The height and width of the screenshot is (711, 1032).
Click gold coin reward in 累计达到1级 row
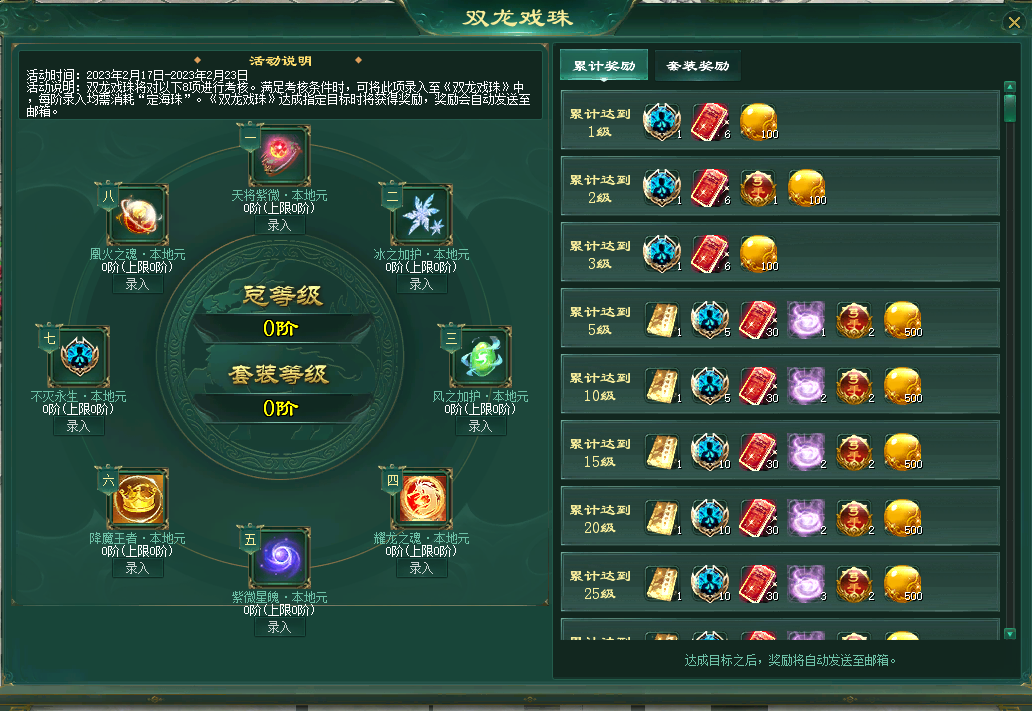[x=759, y=122]
